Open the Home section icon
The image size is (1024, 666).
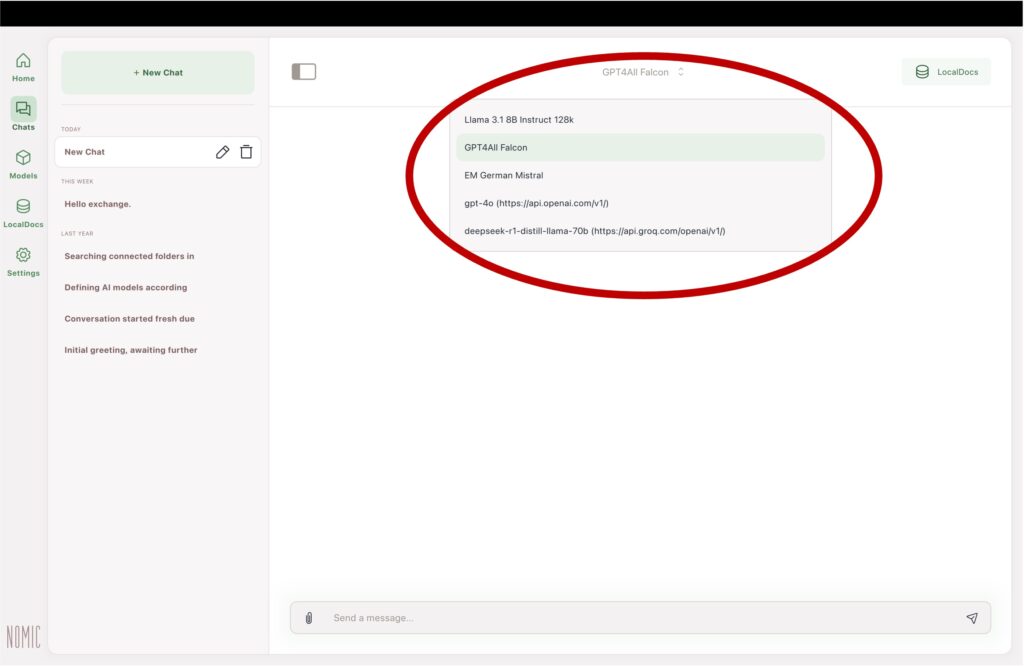pos(23,61)
